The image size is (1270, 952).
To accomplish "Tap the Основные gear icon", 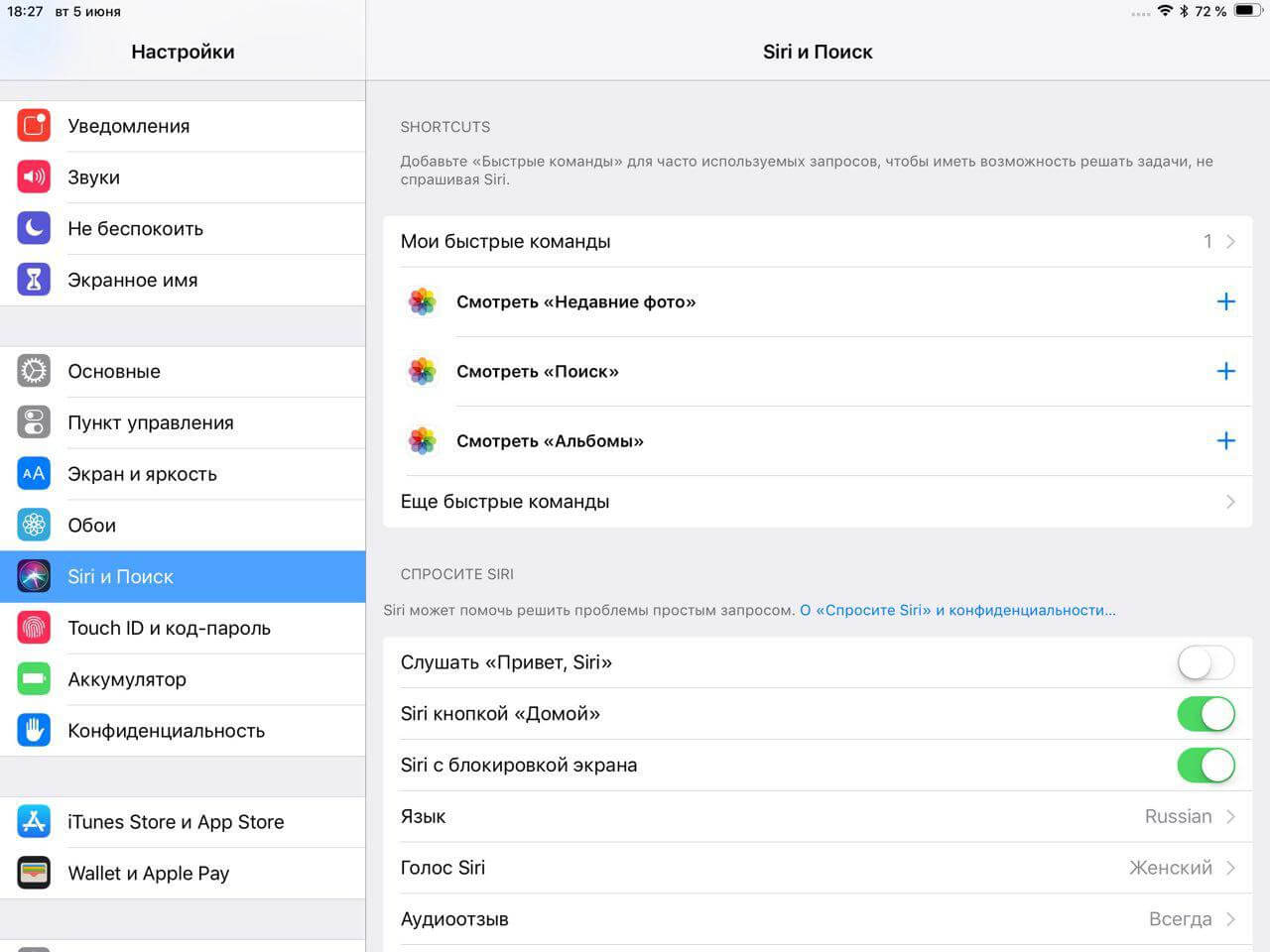I will click(34, 371).
